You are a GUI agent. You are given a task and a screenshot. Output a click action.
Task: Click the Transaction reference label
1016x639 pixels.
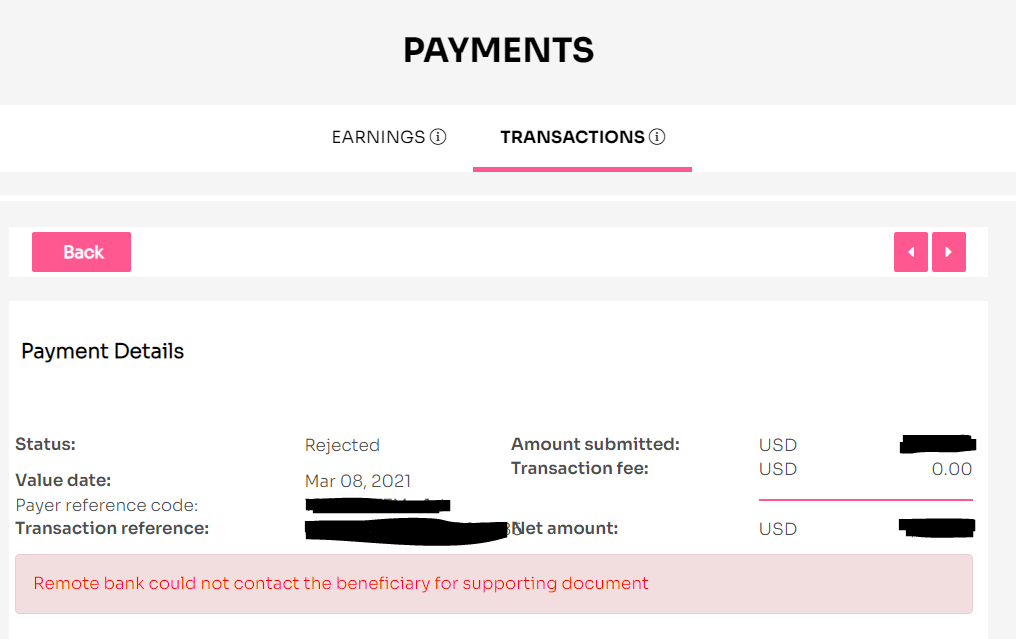pyautogui.click(x=112, y=528)
